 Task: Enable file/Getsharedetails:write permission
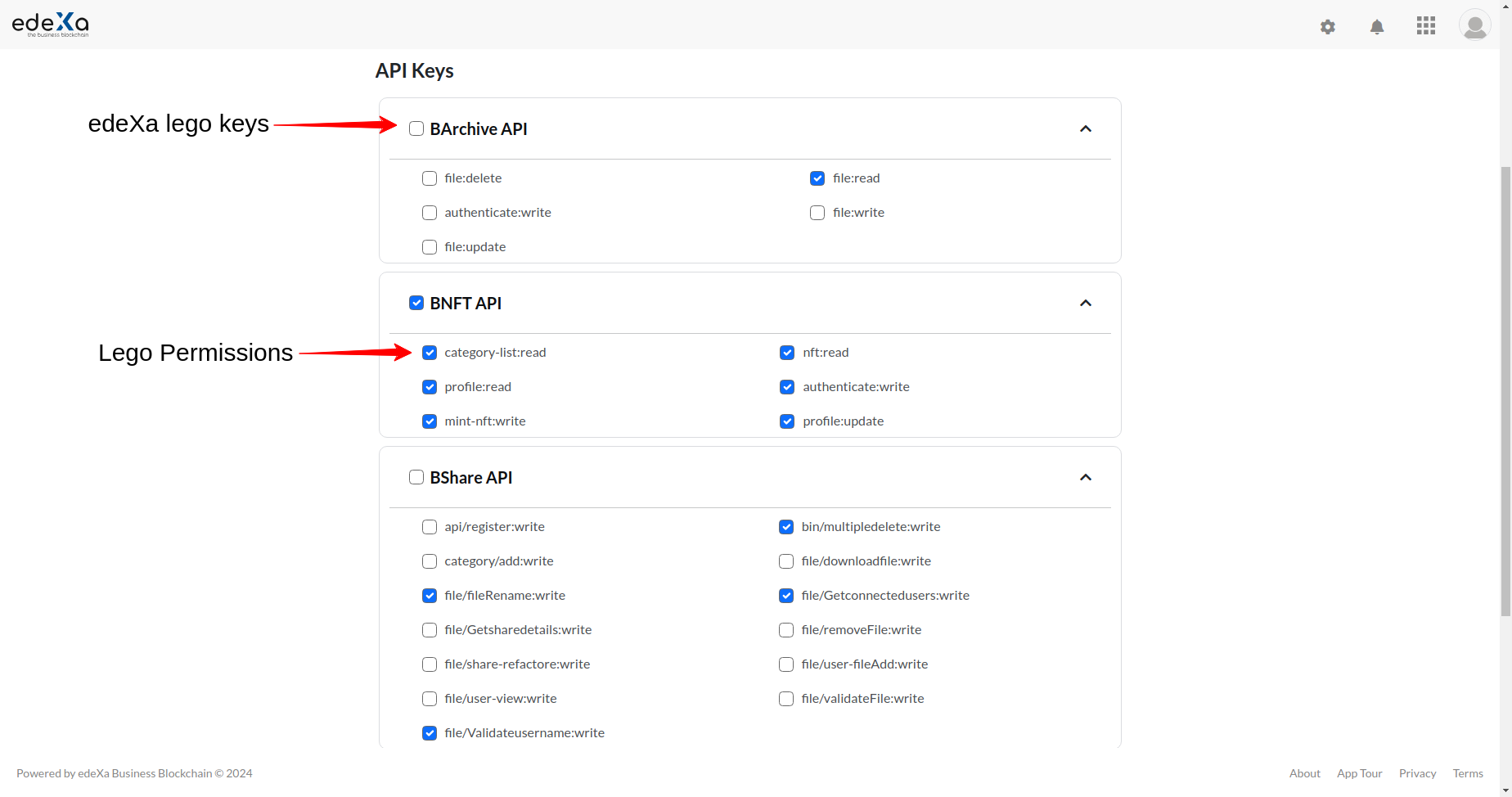click(x=430, y=630)
